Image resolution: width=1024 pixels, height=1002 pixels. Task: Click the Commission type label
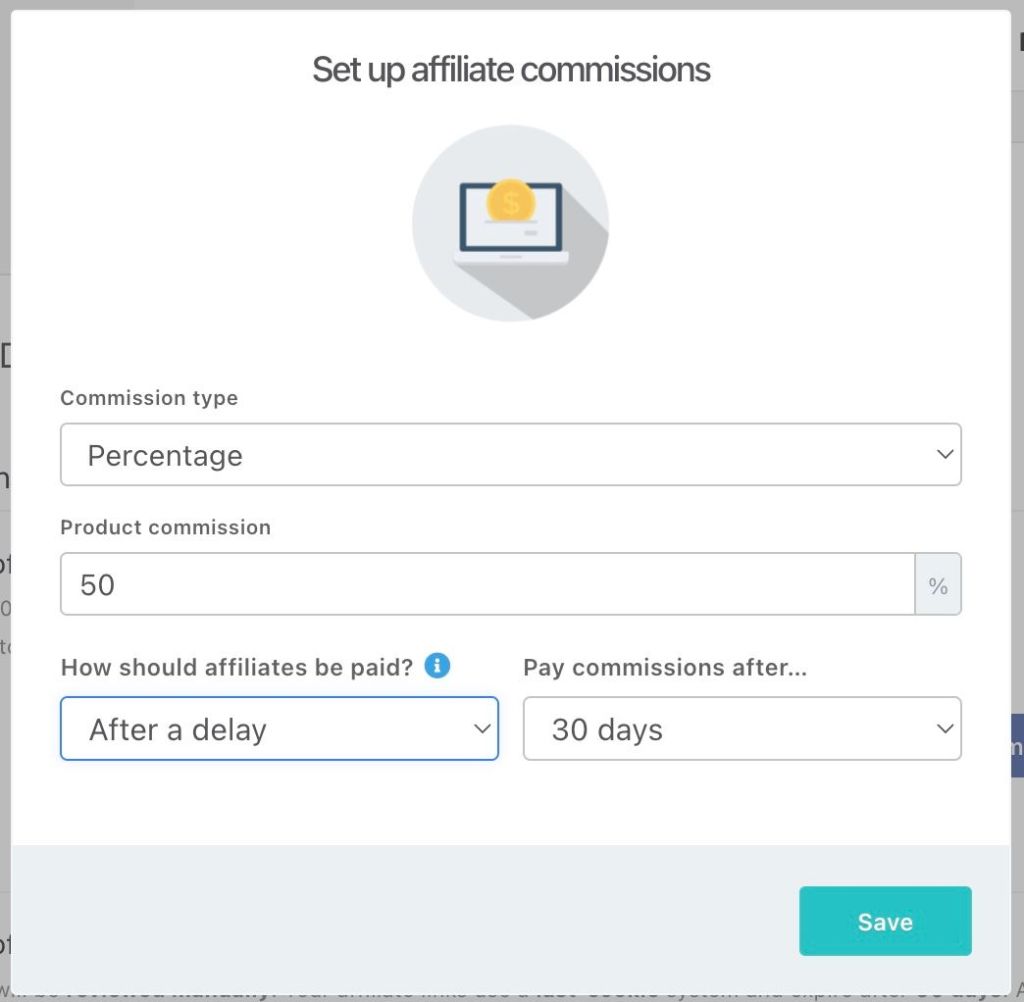point(149,398)
